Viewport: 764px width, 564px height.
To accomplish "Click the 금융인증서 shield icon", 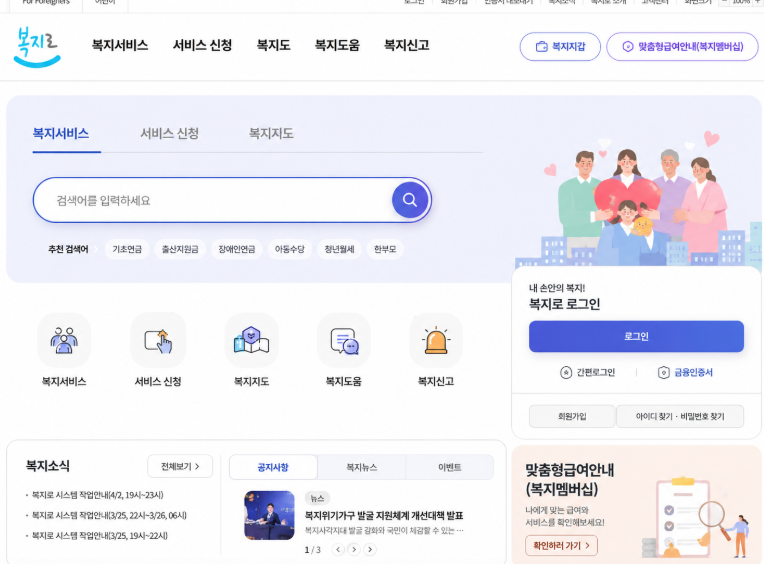I will 664,373.
